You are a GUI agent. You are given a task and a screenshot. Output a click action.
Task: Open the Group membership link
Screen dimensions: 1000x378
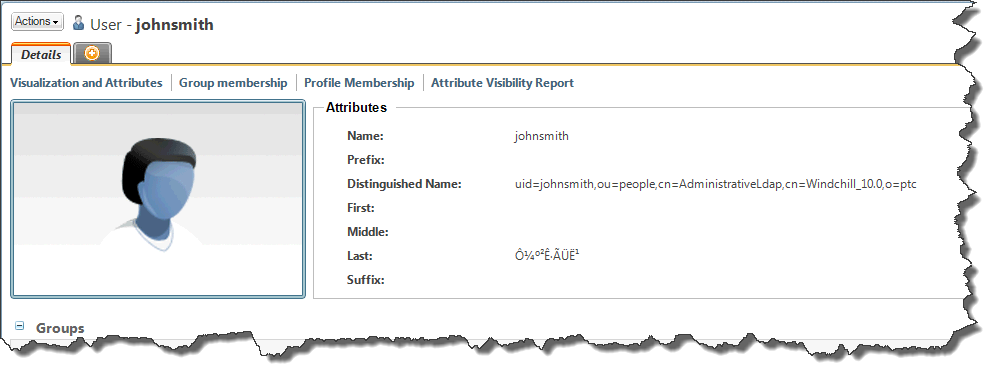coord(233,83)
